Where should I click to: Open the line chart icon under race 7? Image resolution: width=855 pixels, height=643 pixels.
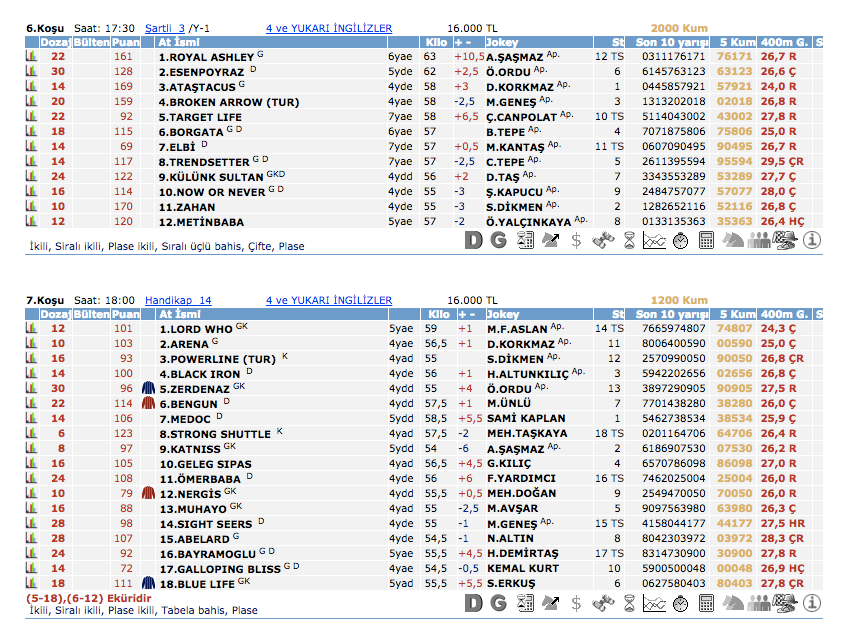654,603
